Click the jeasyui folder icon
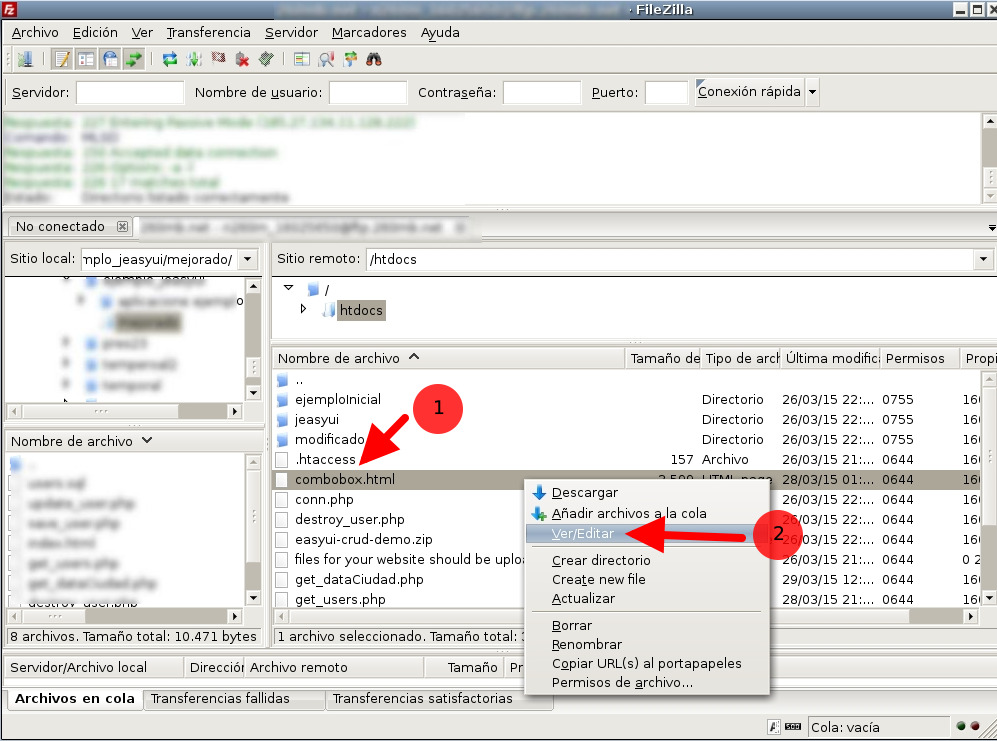 click(283, 420)
